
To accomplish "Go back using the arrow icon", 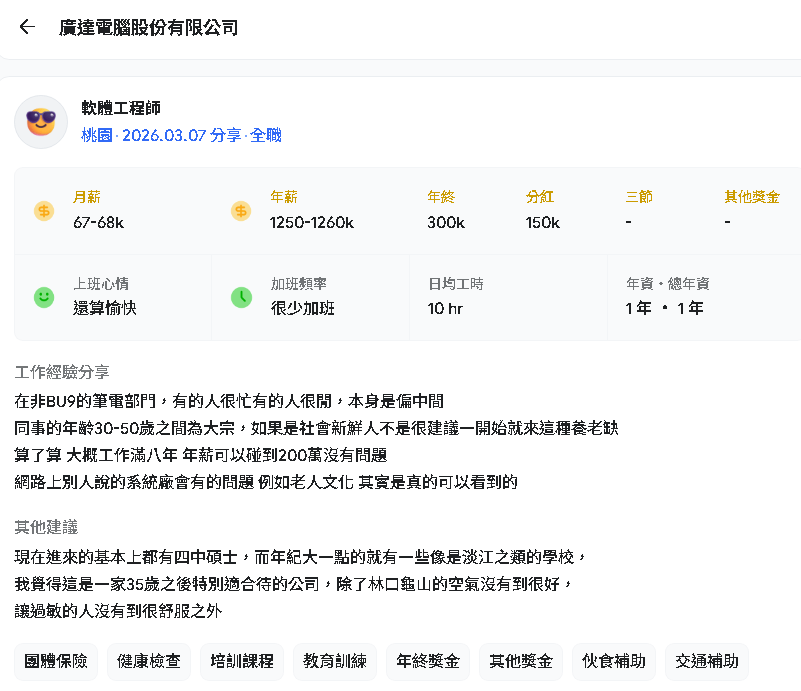I will [27, 27].
